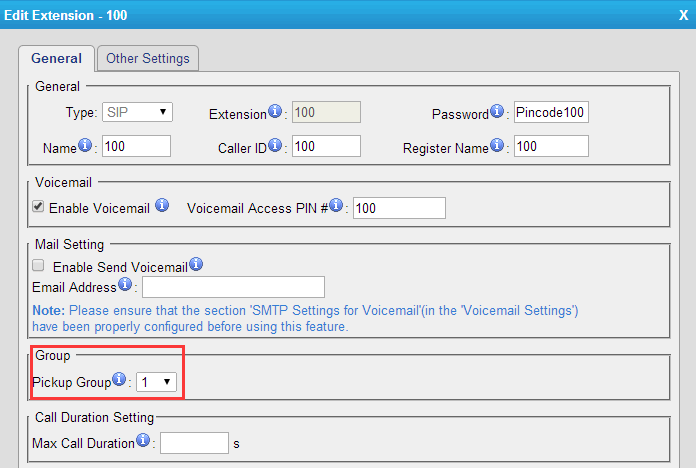Click the Edit Extension - 100 title
696x468 pixels.
click(x=66, y=15)
